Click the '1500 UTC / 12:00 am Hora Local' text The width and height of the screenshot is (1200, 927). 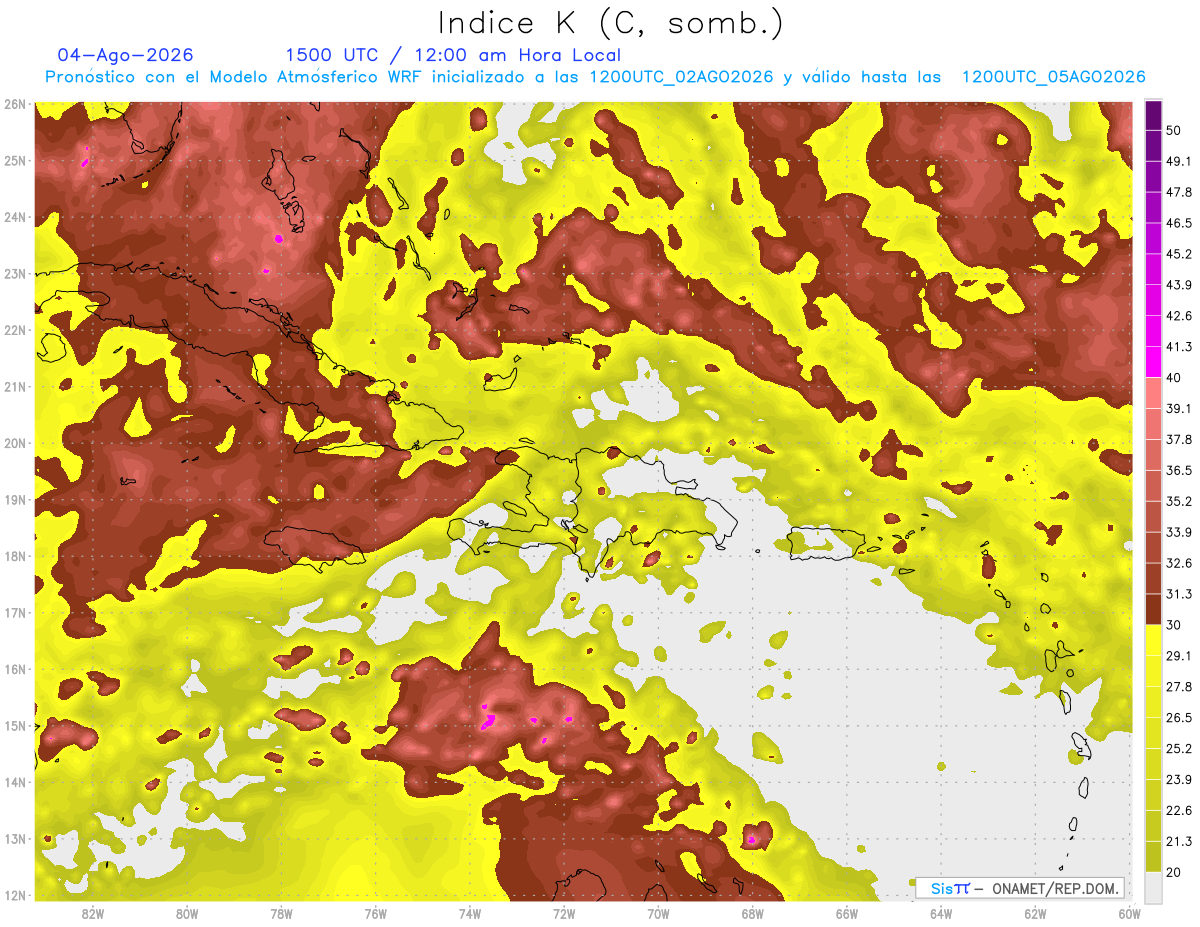(453, 55)
